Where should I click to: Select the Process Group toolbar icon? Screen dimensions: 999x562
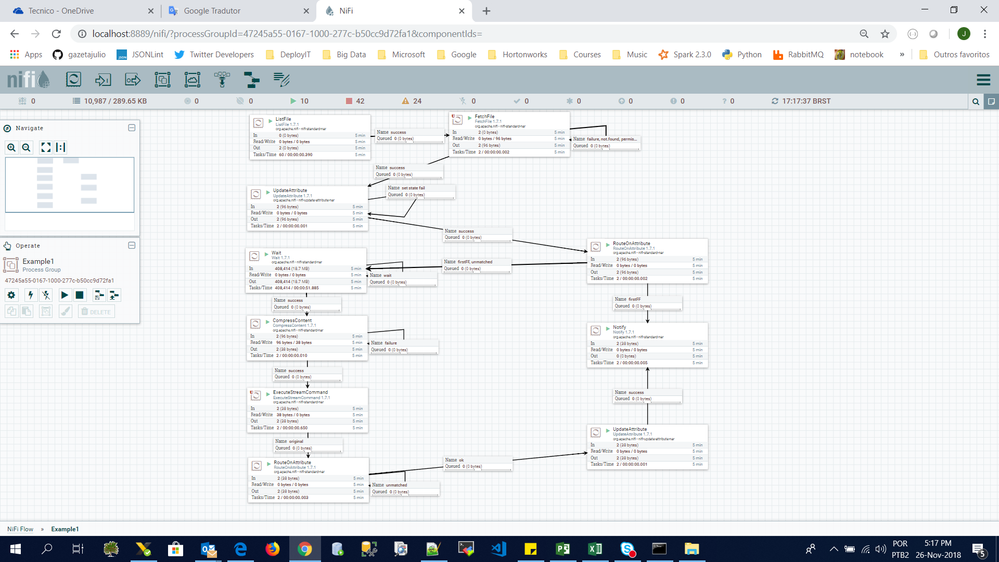click(x=163, y=80)
